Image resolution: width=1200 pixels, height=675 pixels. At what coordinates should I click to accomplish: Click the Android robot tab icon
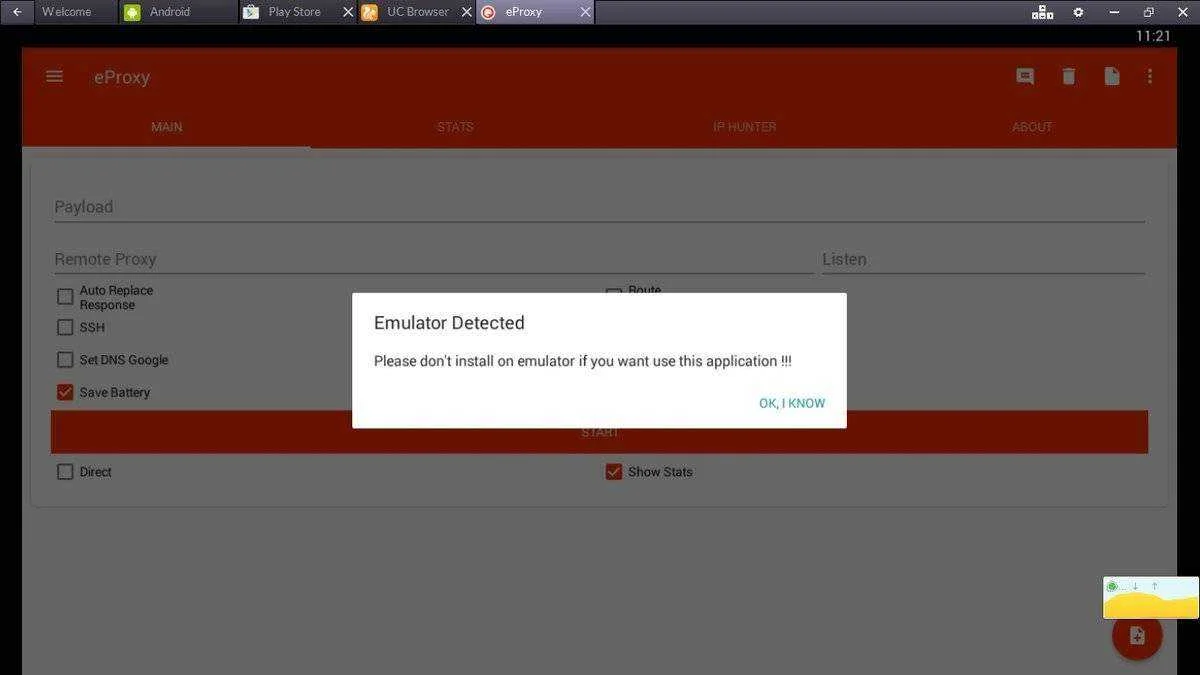[x=132, y=12]
